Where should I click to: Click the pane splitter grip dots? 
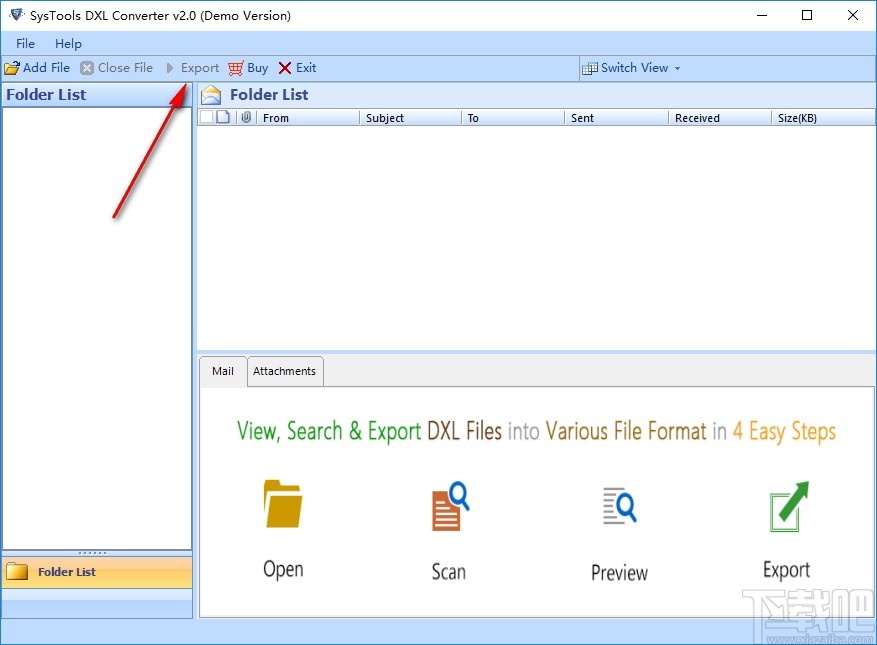92,553
